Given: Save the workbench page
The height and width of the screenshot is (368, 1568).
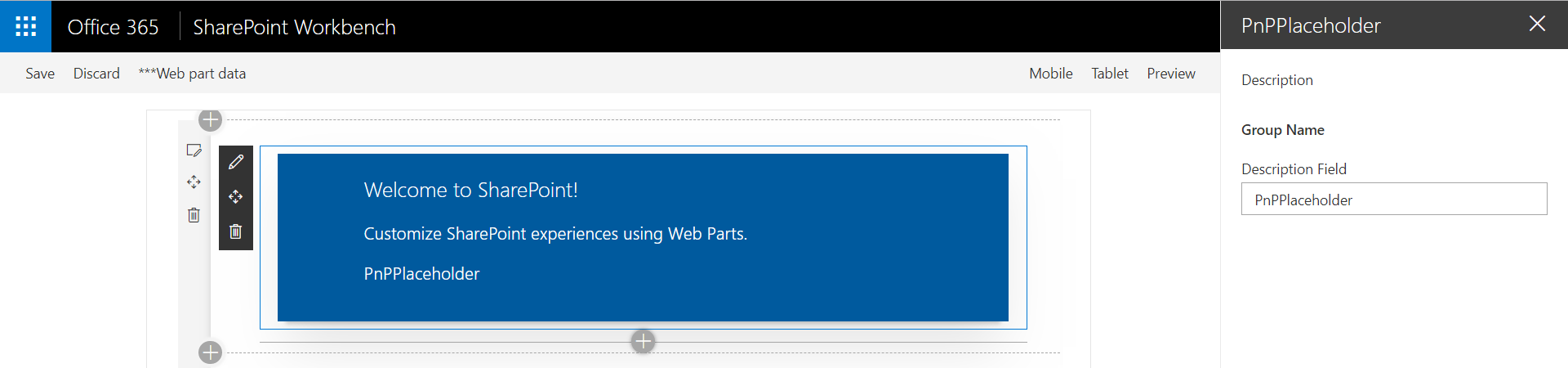Looking at the screenshot, I should coord(40,74).
